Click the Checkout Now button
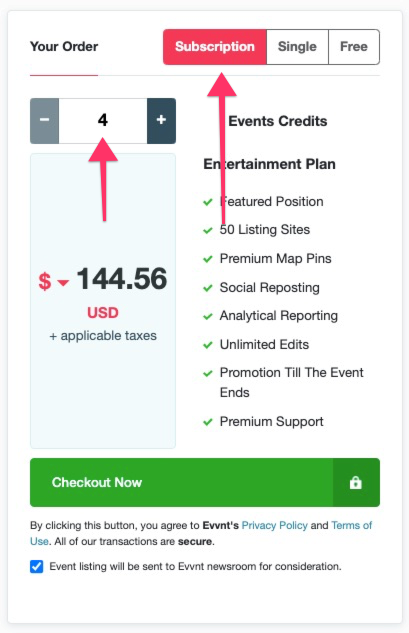The height and width of the screenshot is (633, 409). click(205, 482)
